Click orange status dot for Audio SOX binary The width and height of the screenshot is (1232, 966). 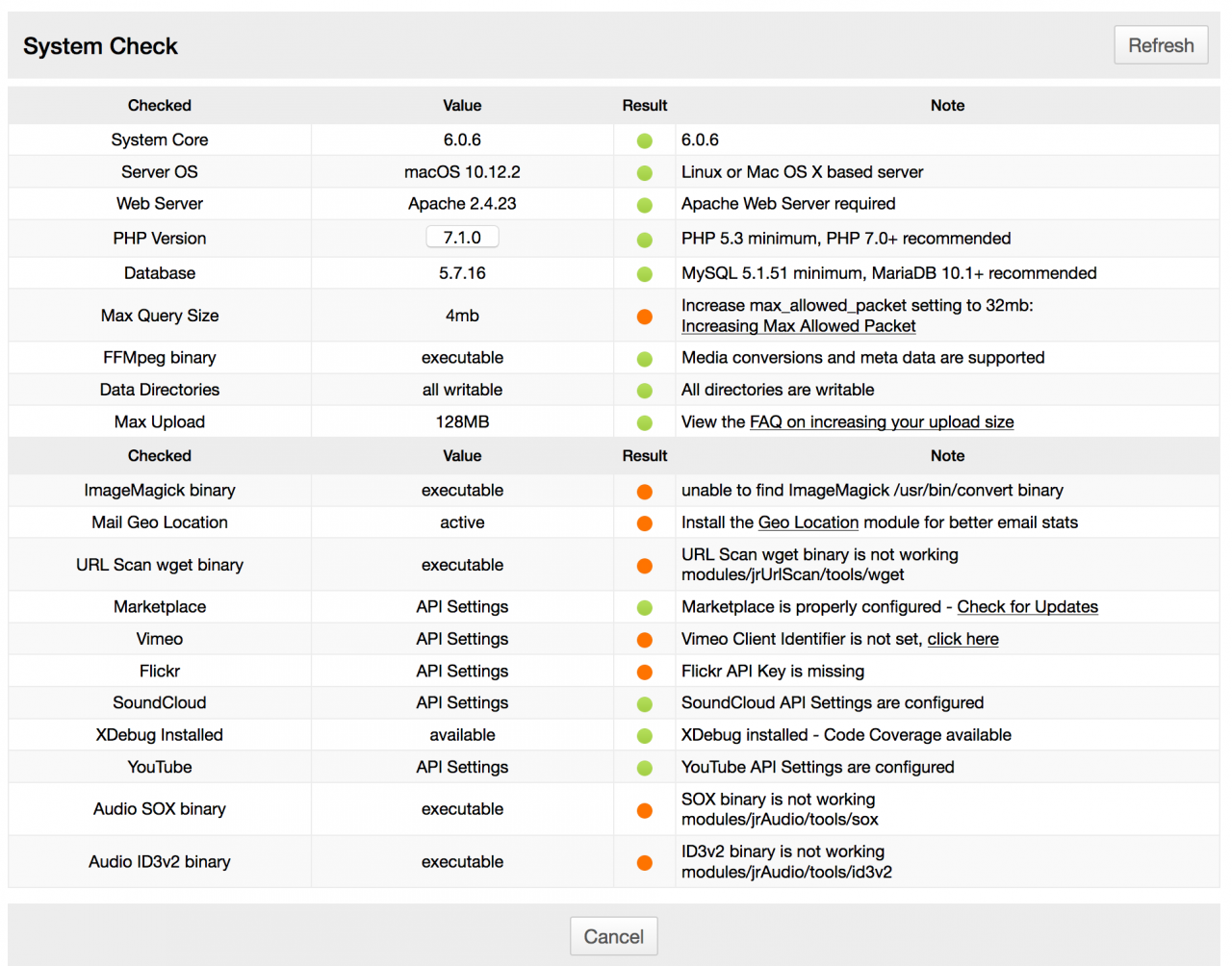645,810
